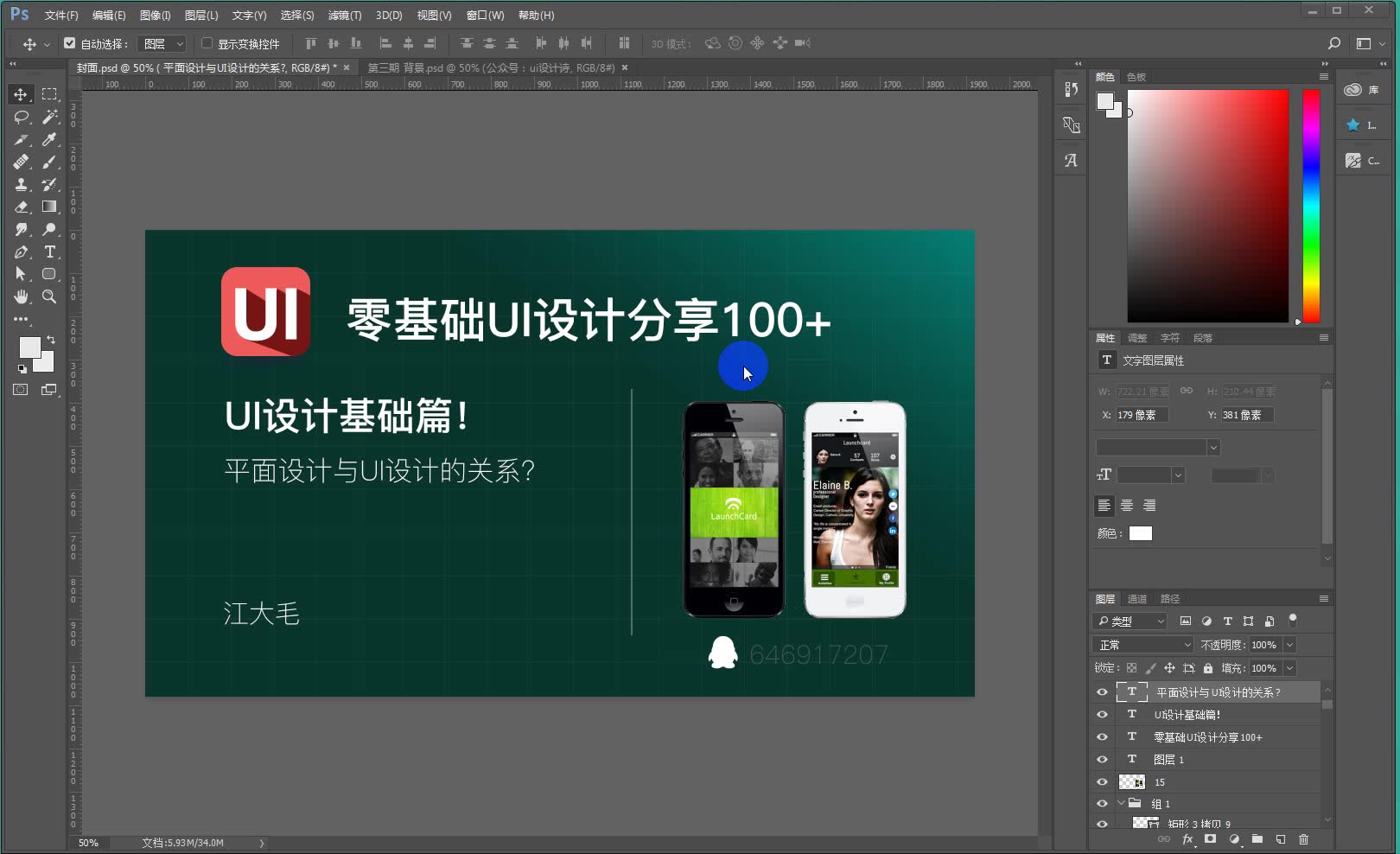1400x854 pixels.
Task: Click the X position field 179 像素
Action: click(x=1142, y=415)
